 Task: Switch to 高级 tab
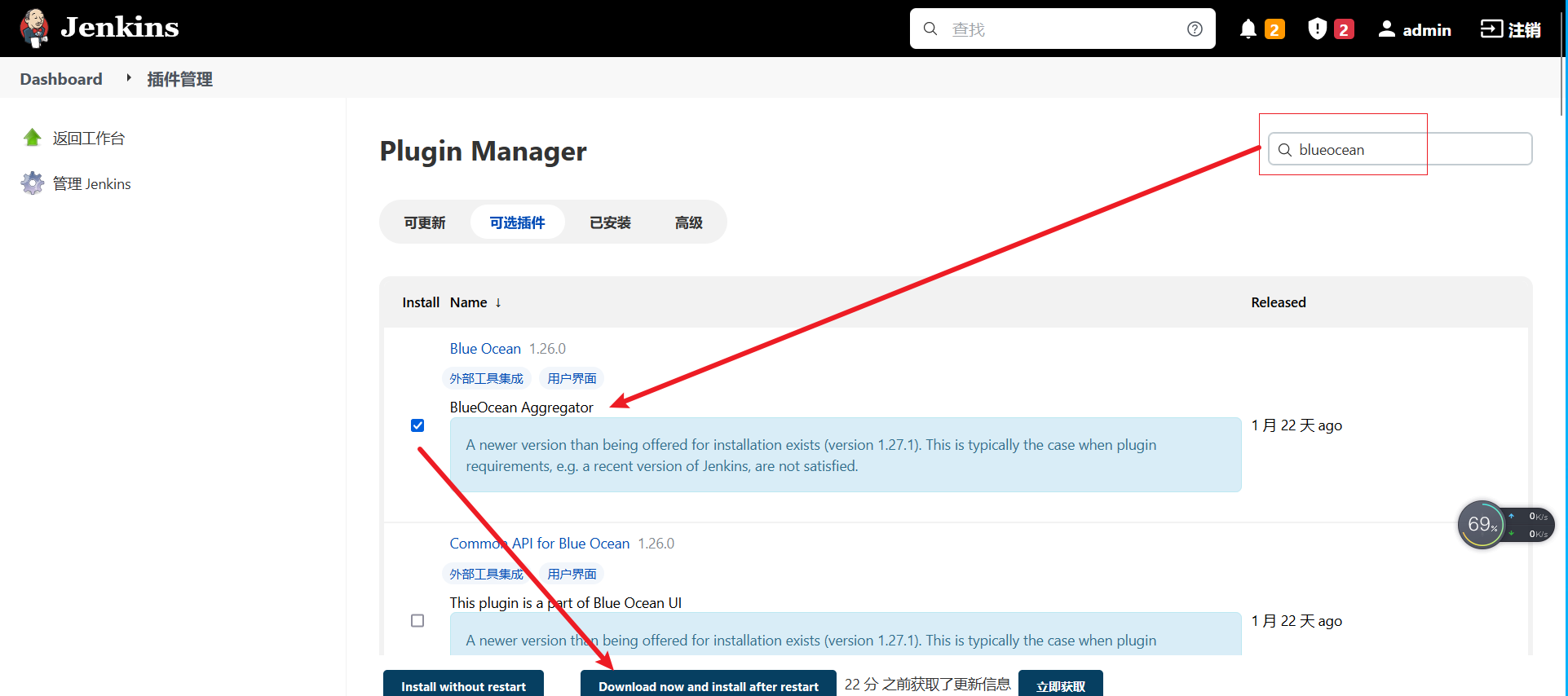tap(688, 222)
